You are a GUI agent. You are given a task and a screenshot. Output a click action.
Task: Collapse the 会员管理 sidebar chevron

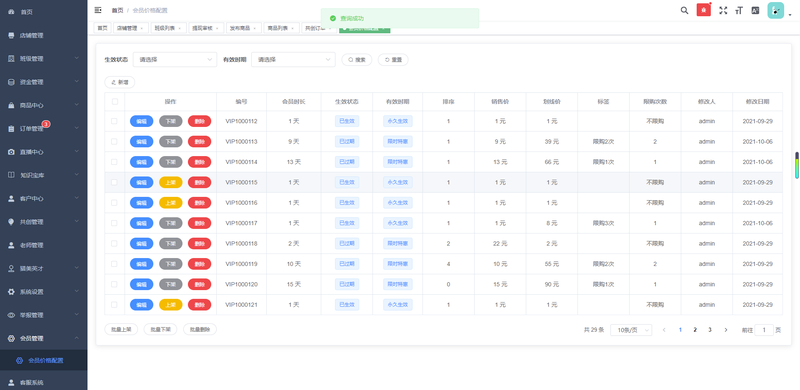point(77,338)
